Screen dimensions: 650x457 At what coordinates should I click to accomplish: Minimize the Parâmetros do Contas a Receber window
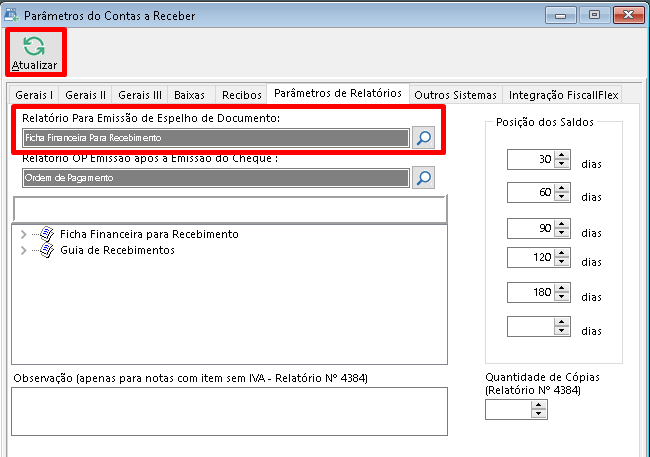(560, 15)
